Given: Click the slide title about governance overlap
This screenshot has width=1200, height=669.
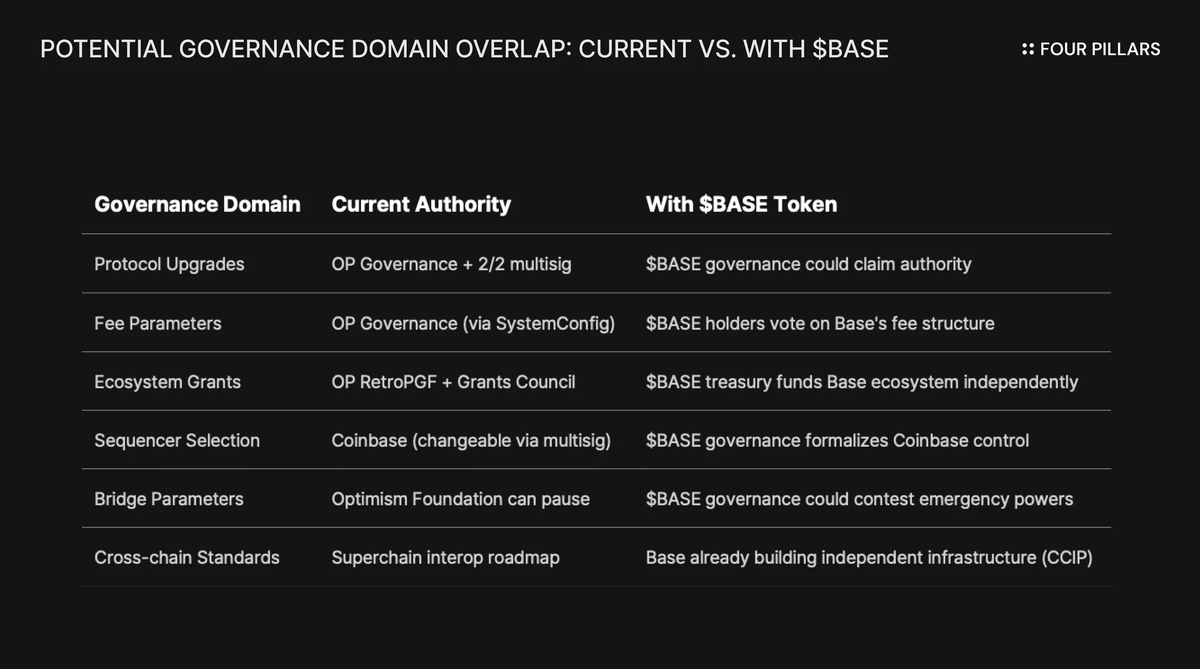Looking at the screenshot, I should (464, 49).
